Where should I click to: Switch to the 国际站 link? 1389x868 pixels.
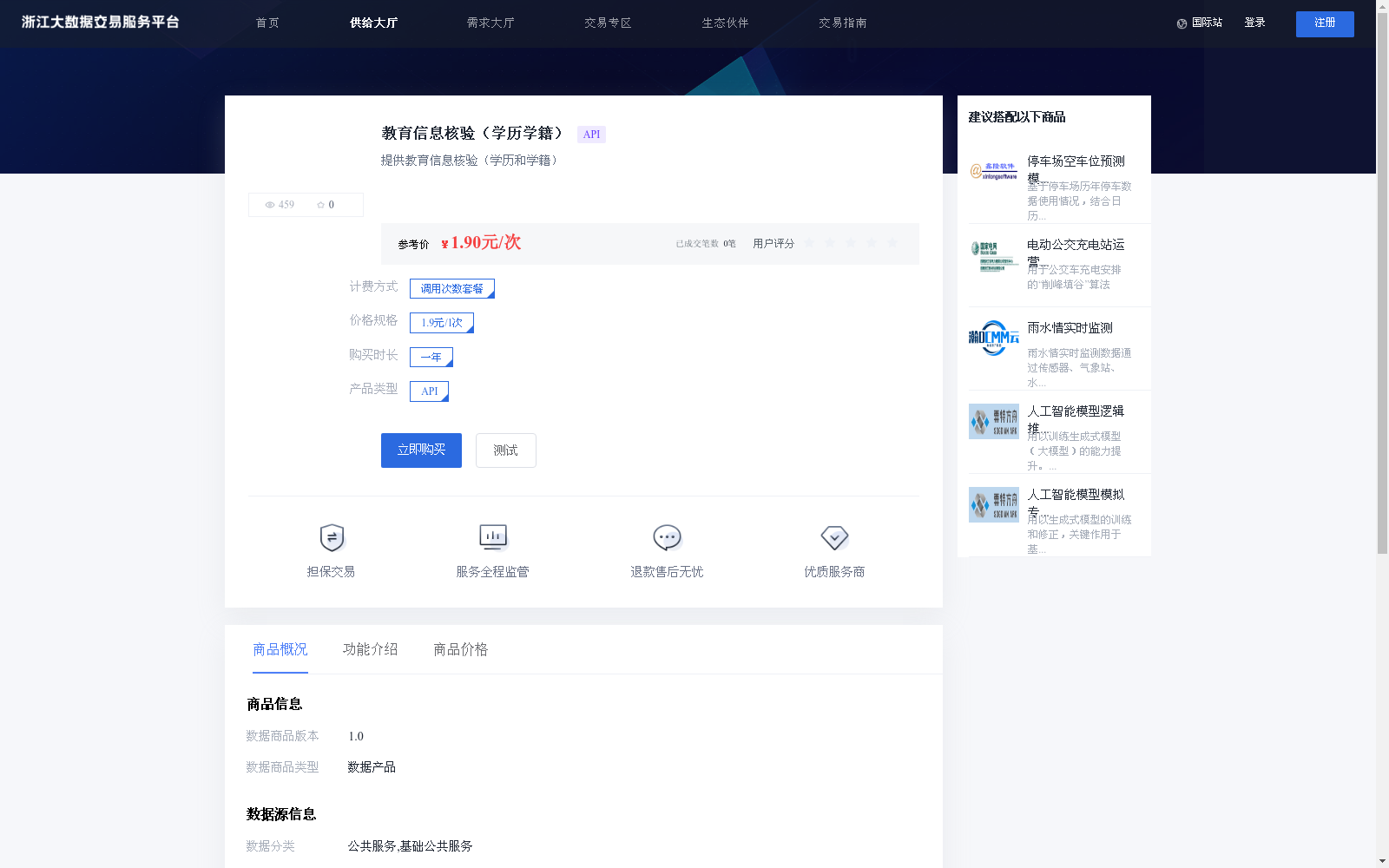click(1207, 23)
